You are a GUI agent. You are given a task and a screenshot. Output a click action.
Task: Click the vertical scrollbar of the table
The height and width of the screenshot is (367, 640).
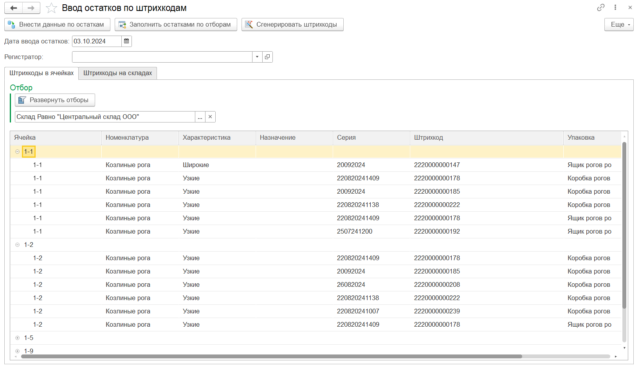[624, 225]
